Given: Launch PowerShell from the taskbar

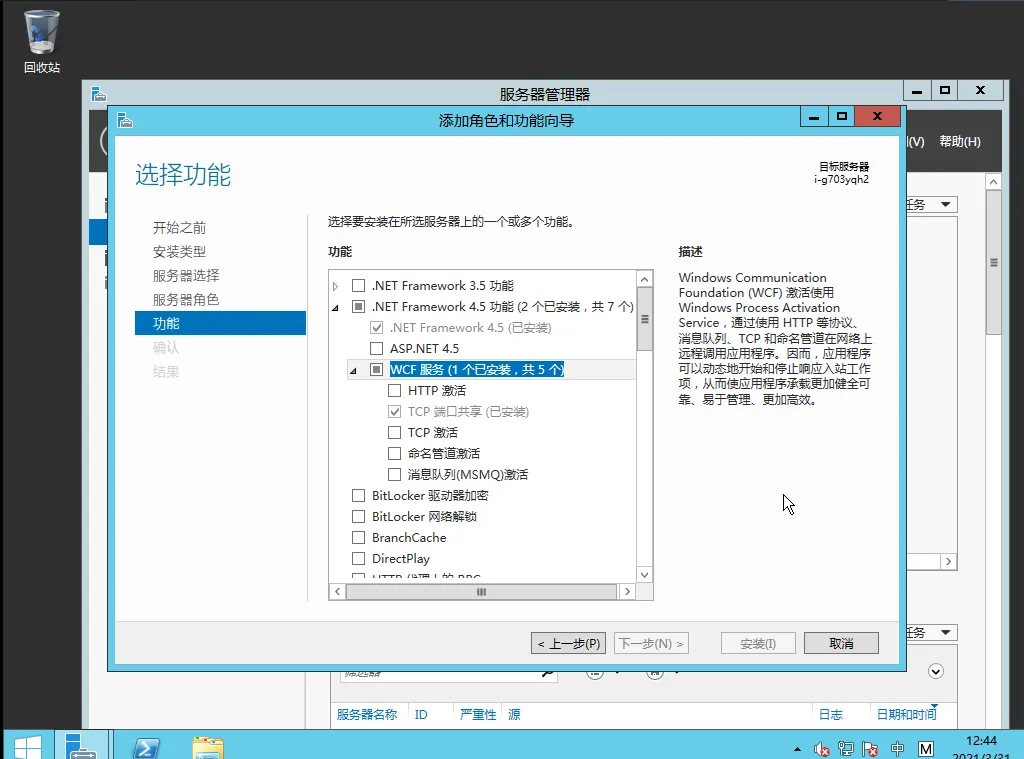Looking at the screenshot, I should (149, 747).
